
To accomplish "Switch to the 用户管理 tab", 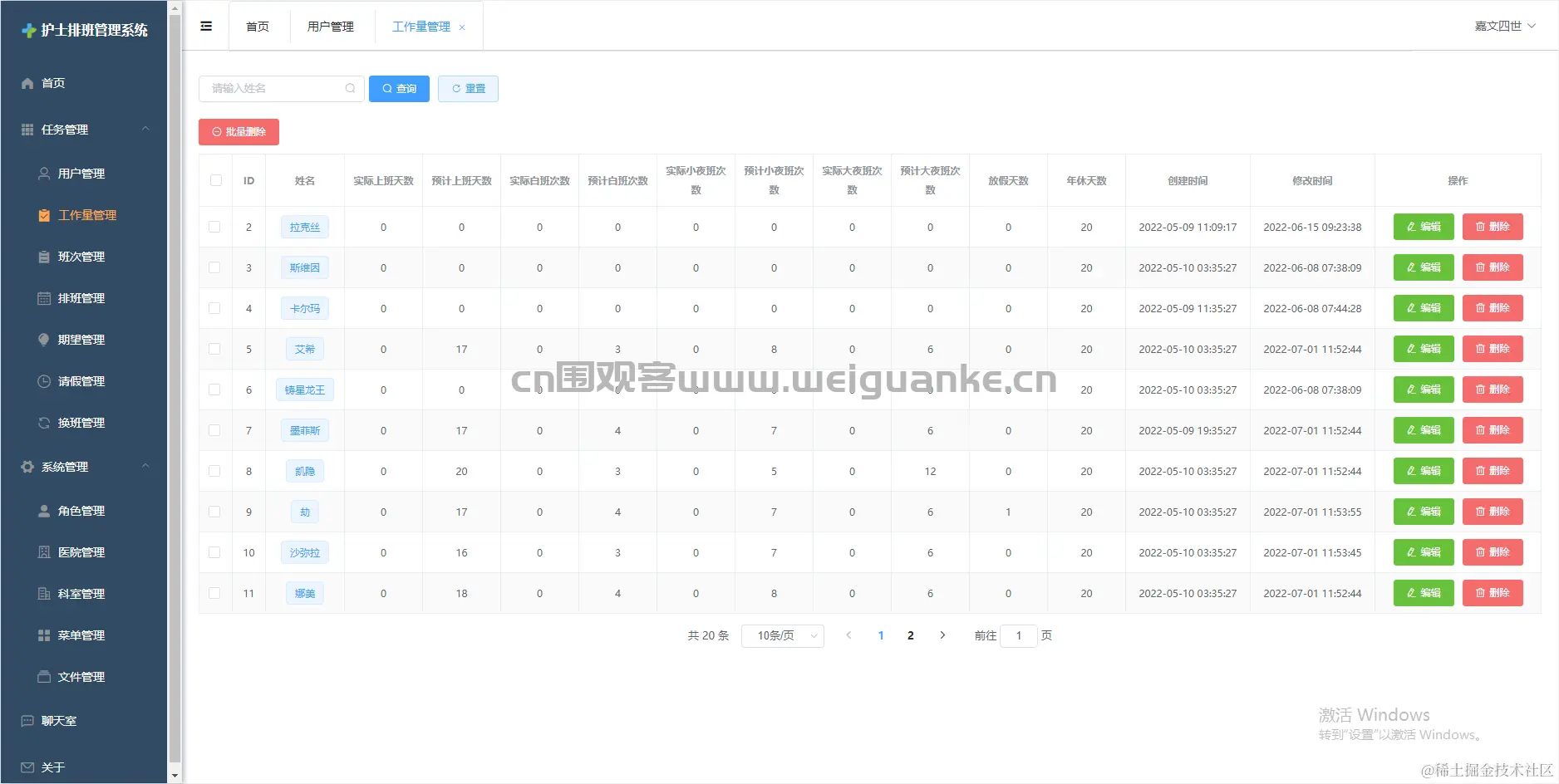I will coord(331,27).
